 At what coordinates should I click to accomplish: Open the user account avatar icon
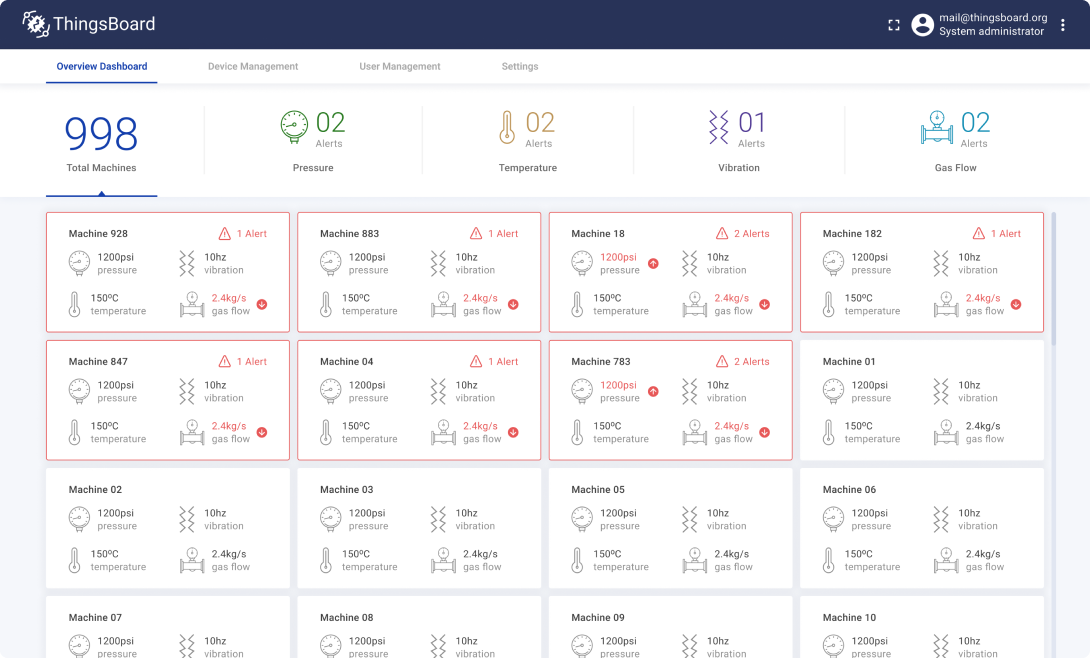[922, 25]
